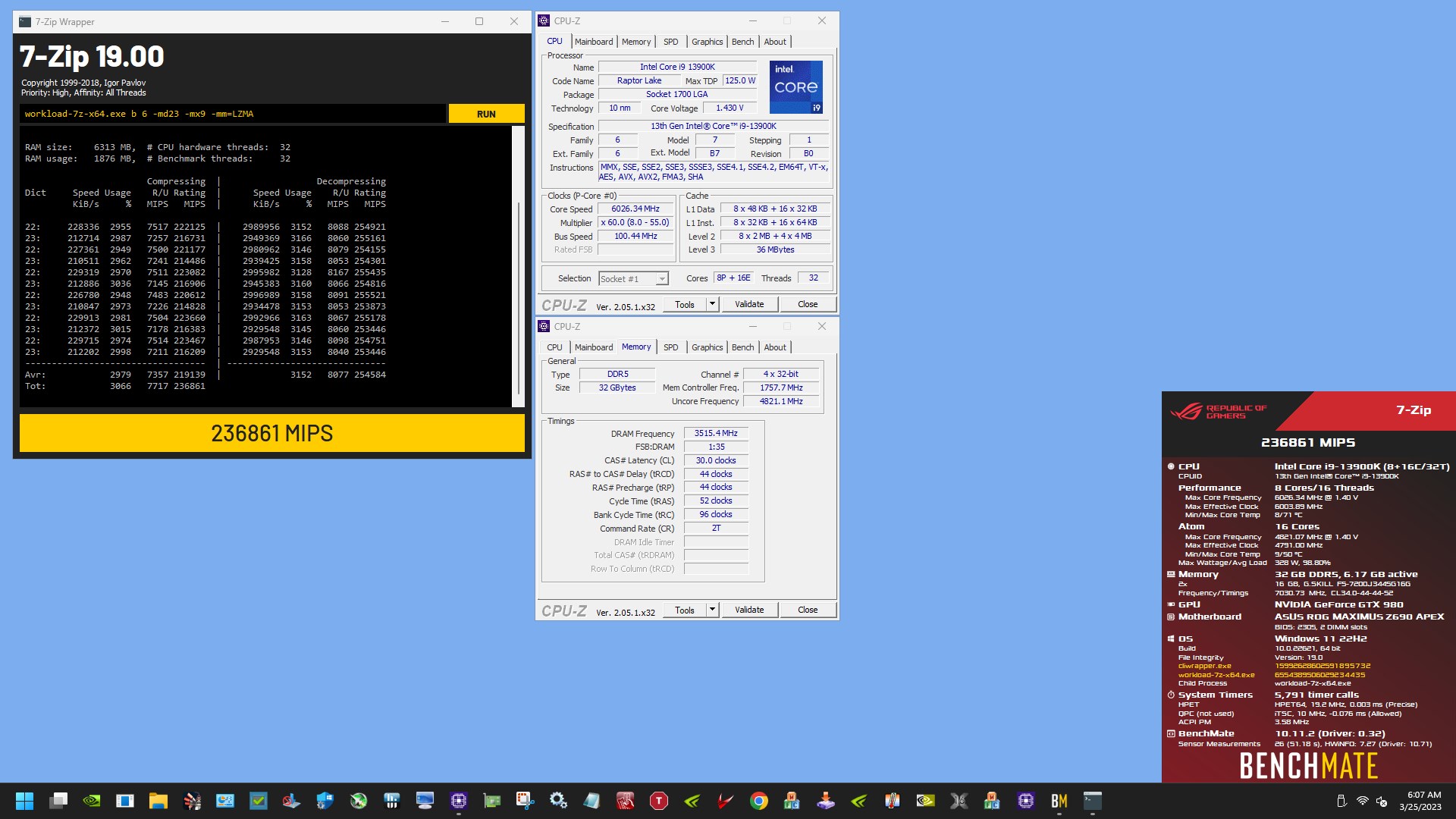Viewport: 1456px width, 819px height.
Task: Open Bench tab in lower CPU-Z window
Action: (742, 347)
